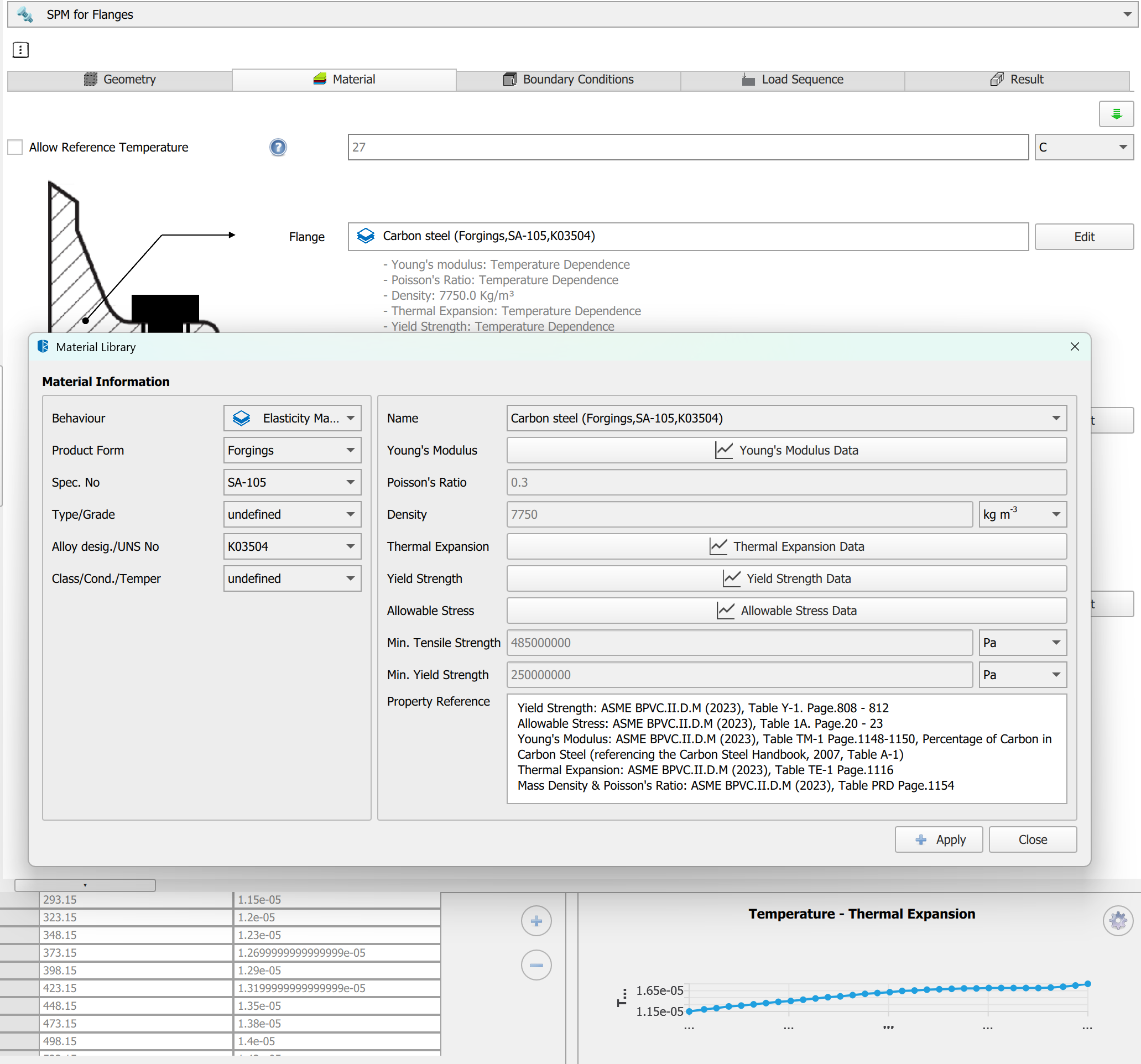Open Thermal Expansion Data graph
This screenshot has height=1064, width=1141.
coord(786,546)
